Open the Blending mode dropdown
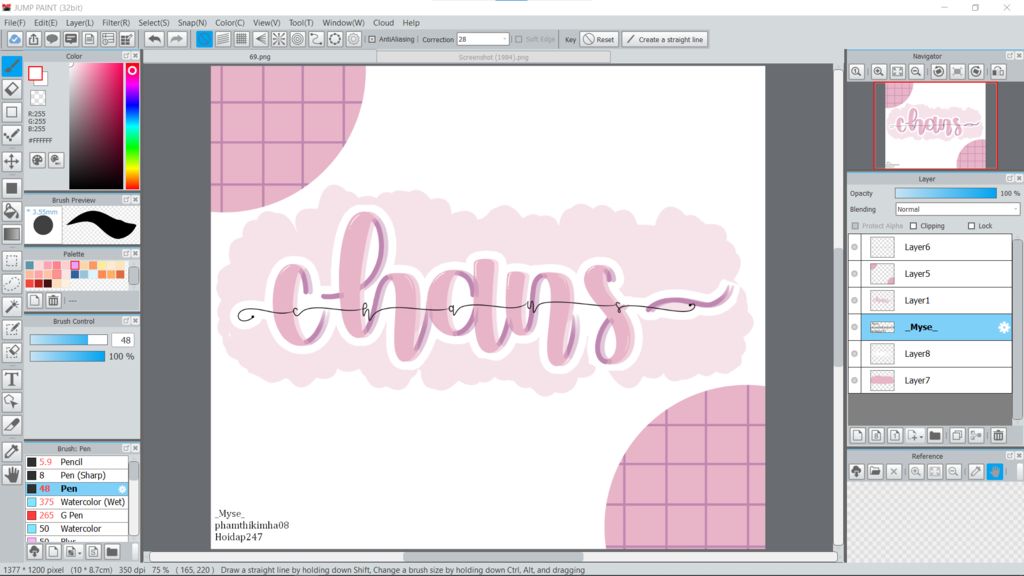Viewport: 1024px width, 576px height. point(957,209)
